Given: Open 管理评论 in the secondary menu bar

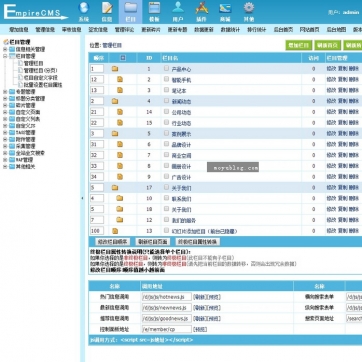Looking at the screenshot, I should tap(125, 30).
